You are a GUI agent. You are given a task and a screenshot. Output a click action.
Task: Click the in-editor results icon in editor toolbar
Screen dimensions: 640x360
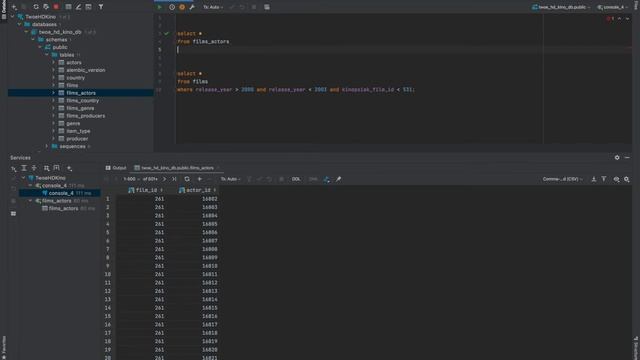[267, 7]
